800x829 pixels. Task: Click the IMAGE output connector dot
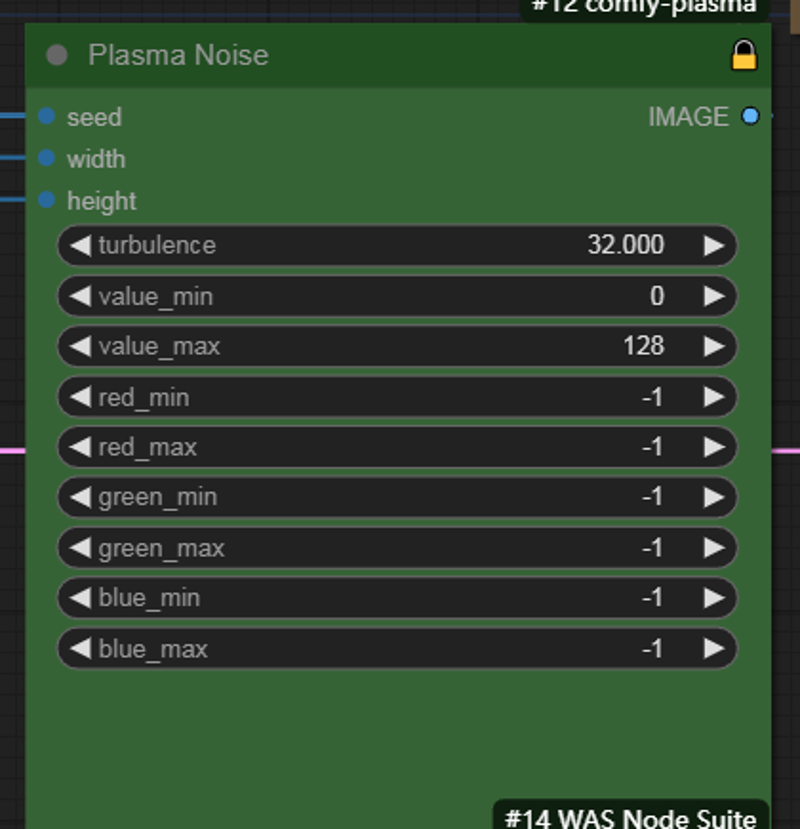pos(750,116)
